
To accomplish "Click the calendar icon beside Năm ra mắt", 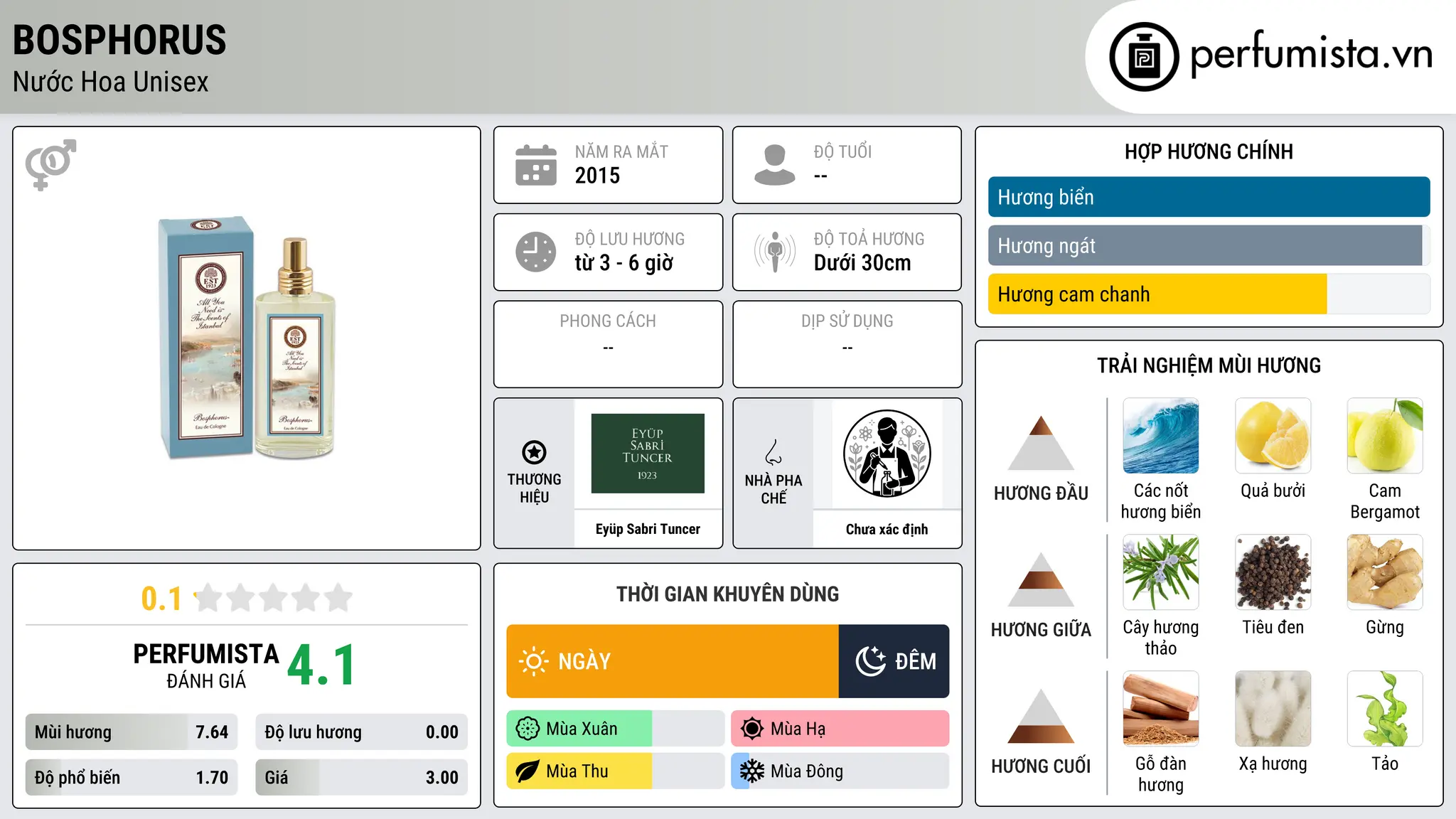I will [536, 165].
